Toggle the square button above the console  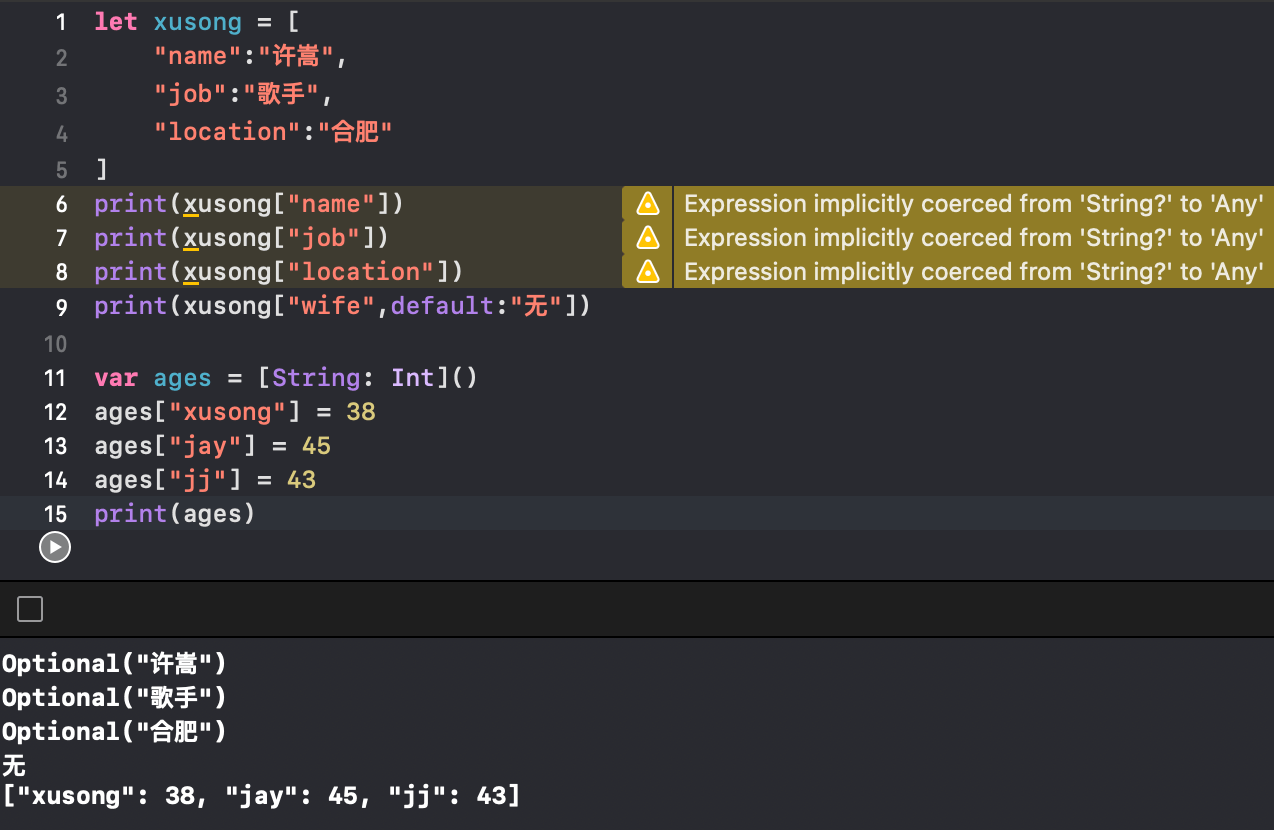(x=30, y=609)
